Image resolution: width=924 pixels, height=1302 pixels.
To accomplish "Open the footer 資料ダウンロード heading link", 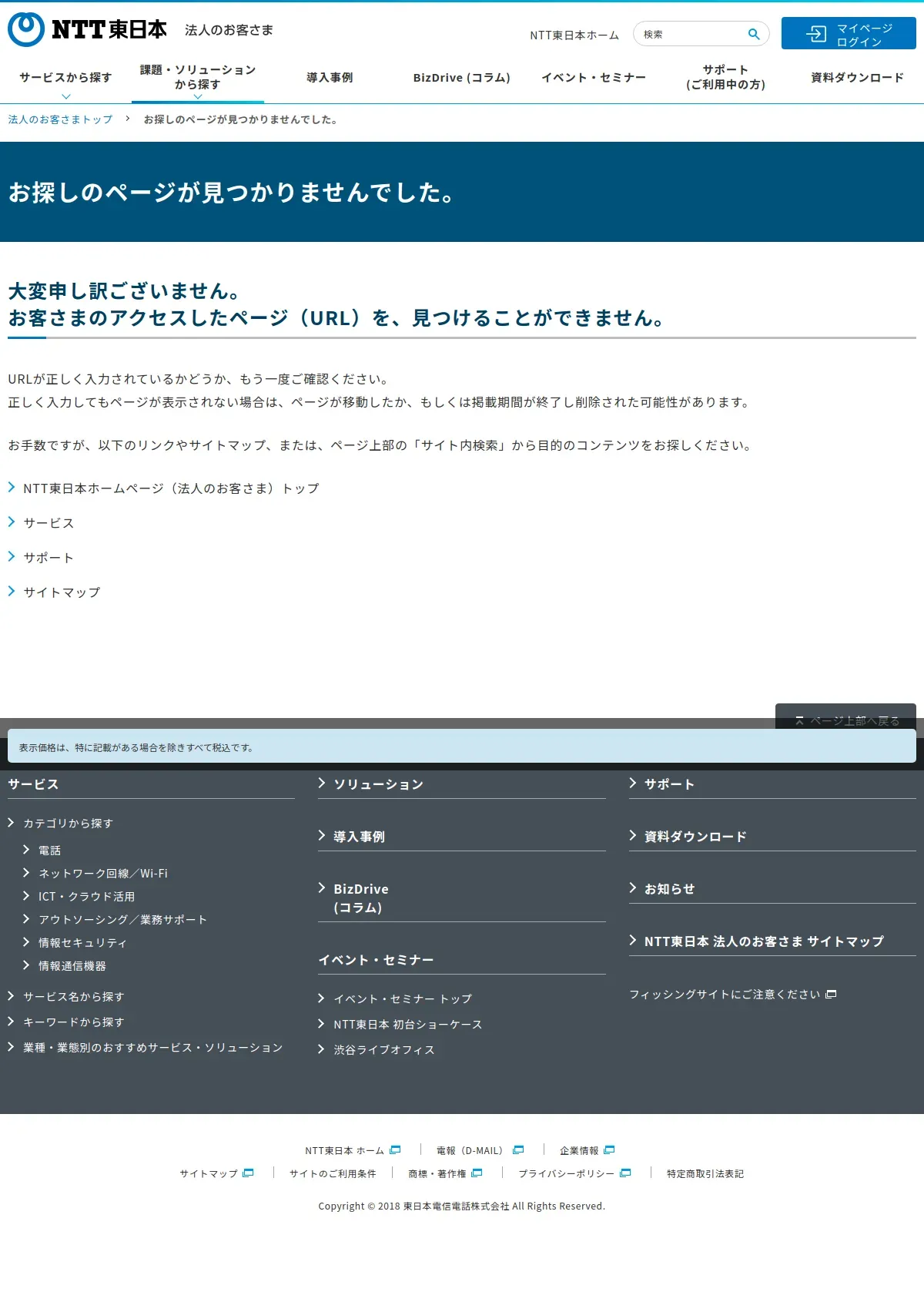I will 696,837.
